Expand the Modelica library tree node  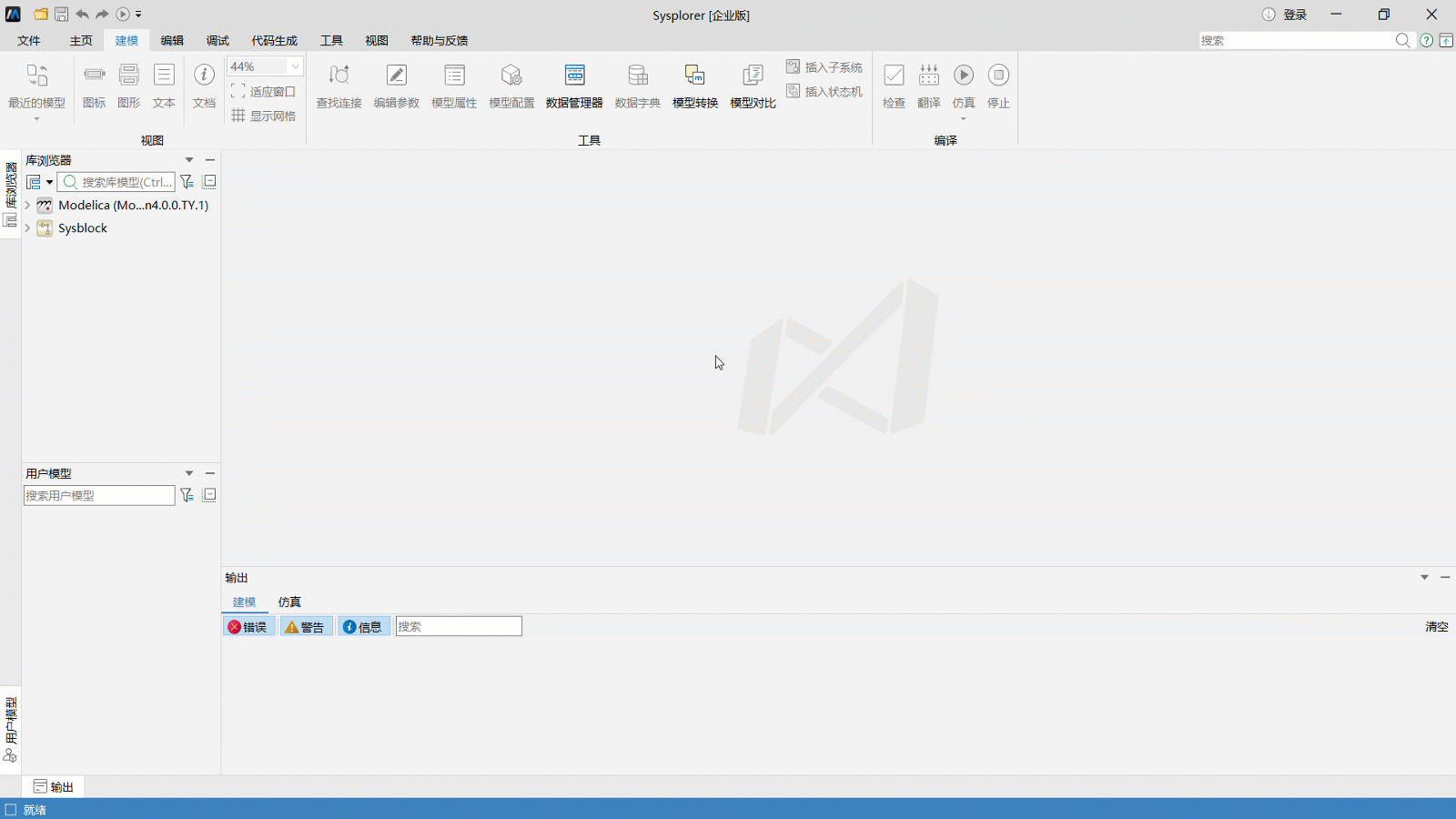27,206
